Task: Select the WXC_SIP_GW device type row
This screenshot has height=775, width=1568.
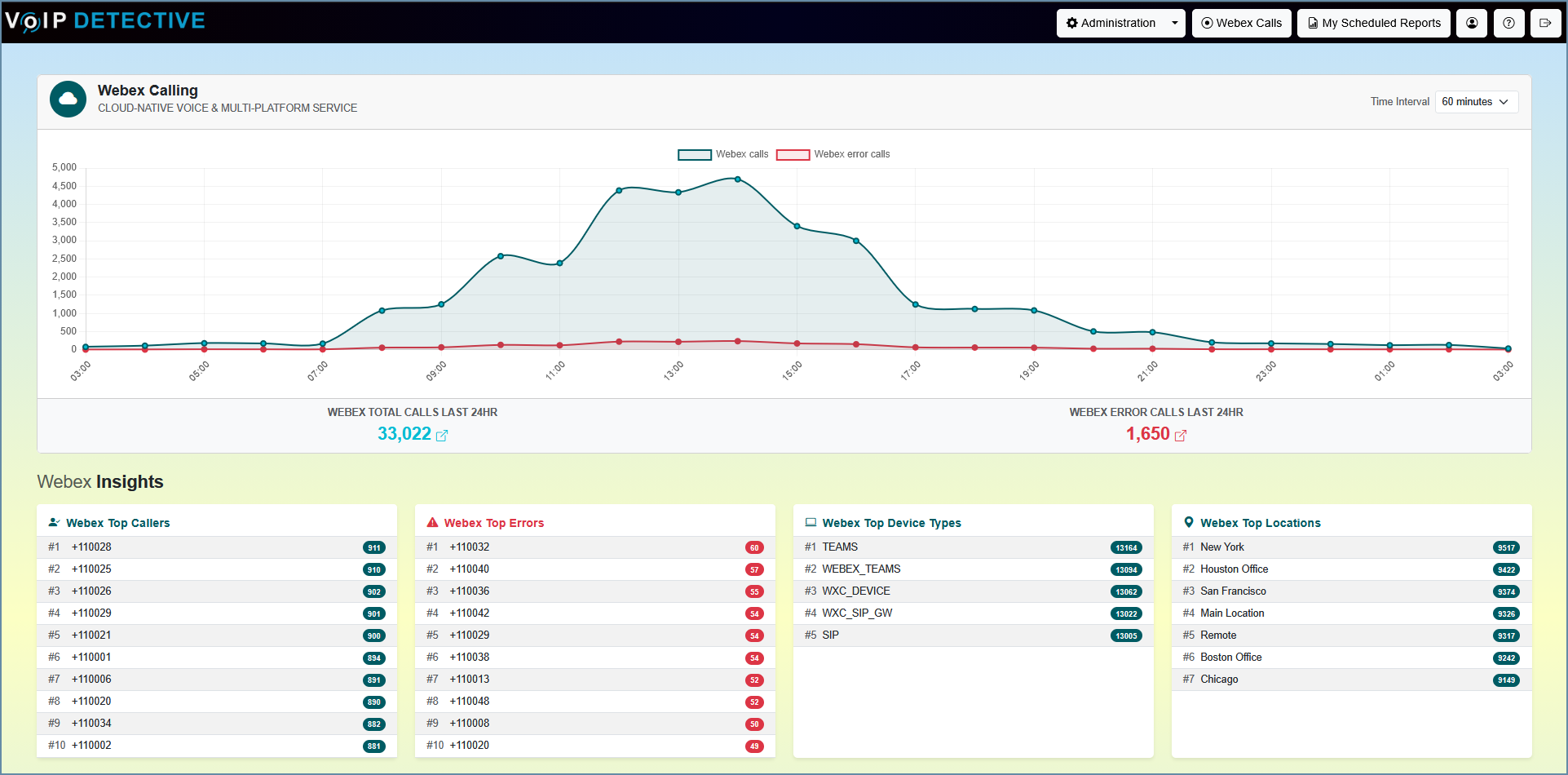Action: pyautogui.click(x=974, y=613)
